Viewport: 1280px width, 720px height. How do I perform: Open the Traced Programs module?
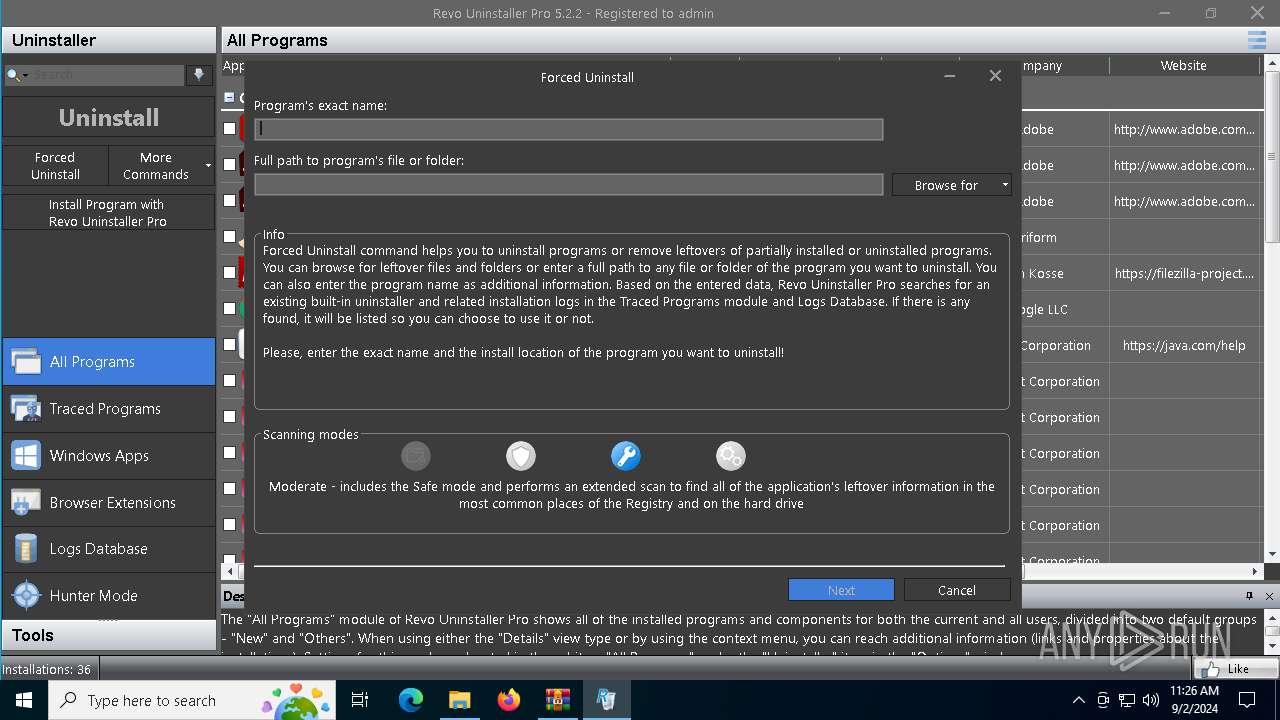[x=108, y=408]
